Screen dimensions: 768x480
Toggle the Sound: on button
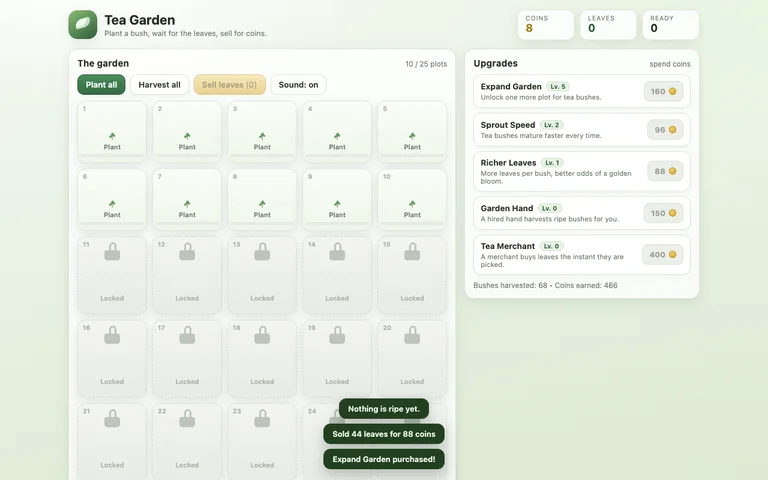[x=298, y=85]
